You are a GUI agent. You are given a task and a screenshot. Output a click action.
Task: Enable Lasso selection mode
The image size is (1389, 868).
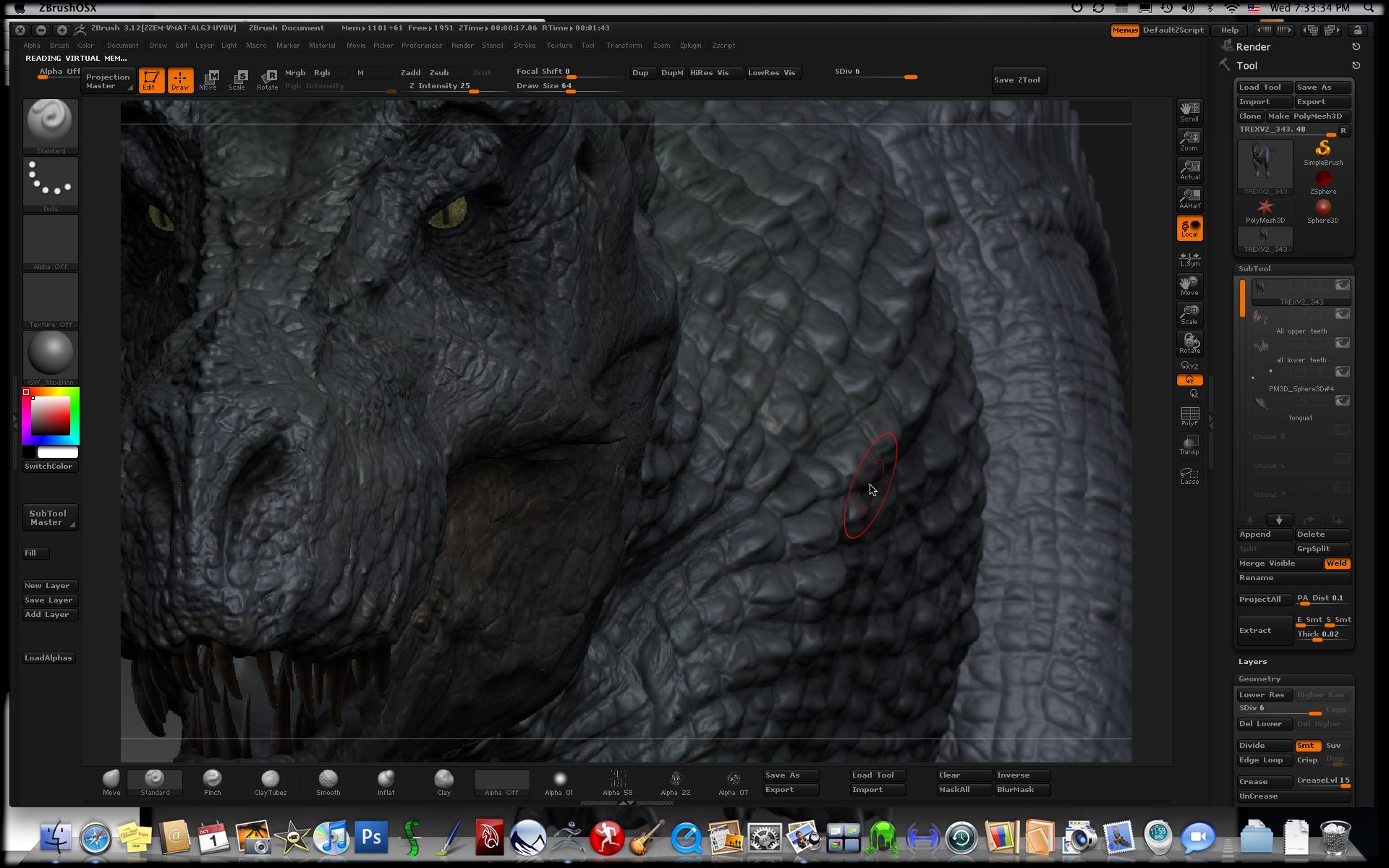[x=1189, y=475]
